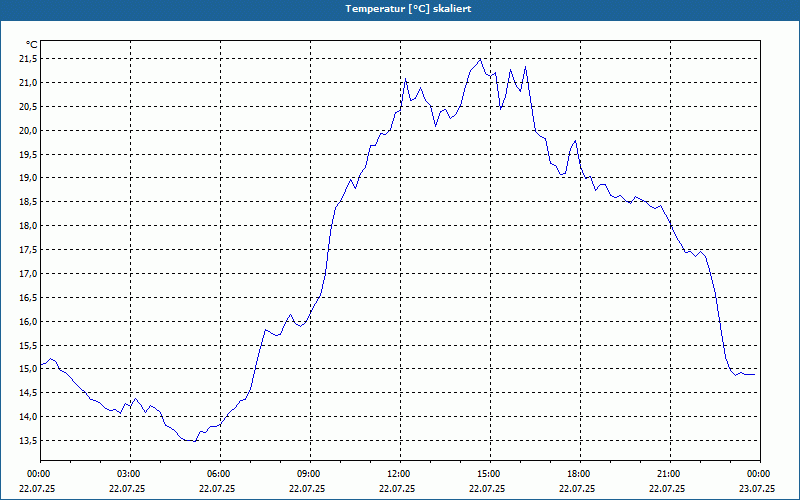The width and height of the screenshot is (800, 500).
Task: Click the 21:00 time label
Action: click(670, 474)
